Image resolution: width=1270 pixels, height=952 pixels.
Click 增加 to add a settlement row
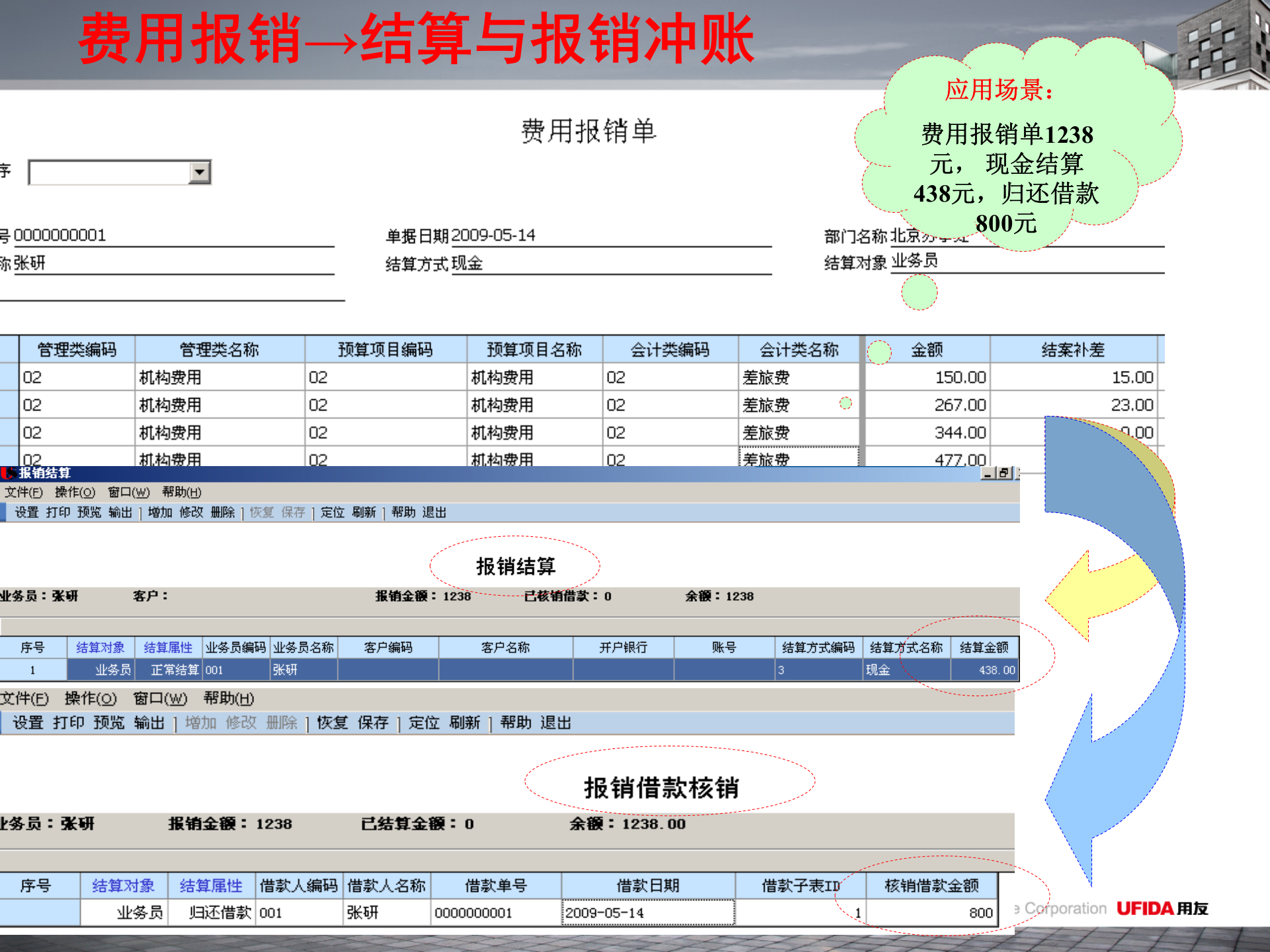159,512
